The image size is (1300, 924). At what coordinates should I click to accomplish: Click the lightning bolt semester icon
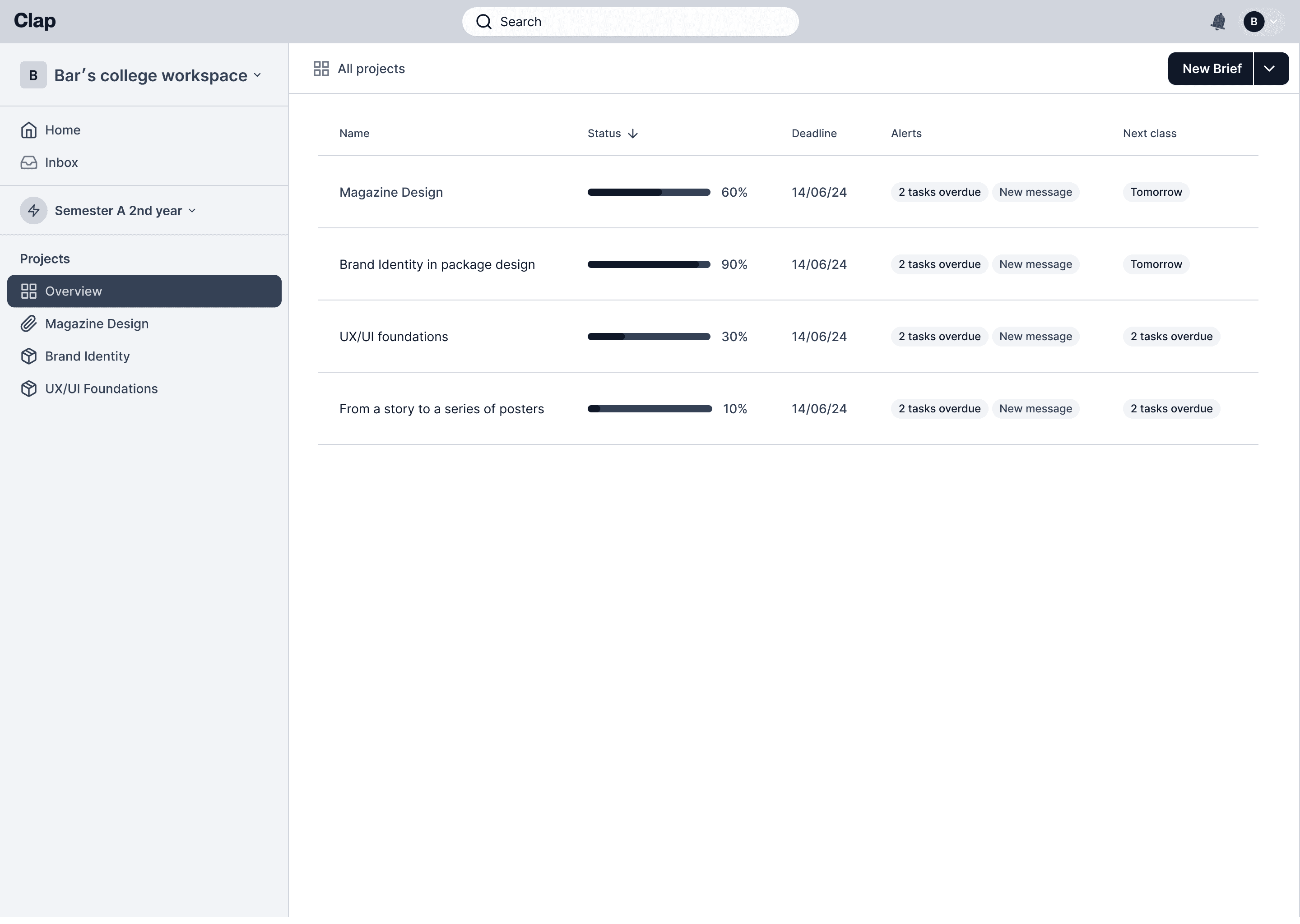coord(33,211)
